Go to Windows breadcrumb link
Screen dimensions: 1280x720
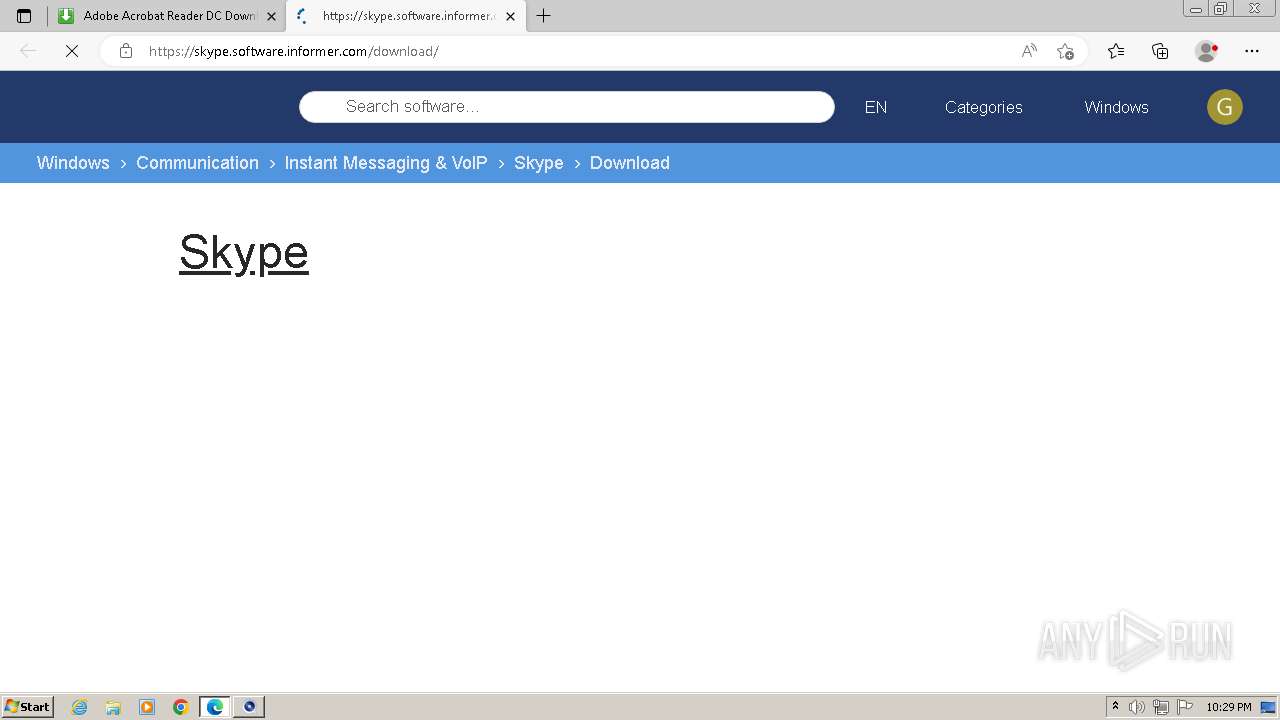click(x=73, y=163)
